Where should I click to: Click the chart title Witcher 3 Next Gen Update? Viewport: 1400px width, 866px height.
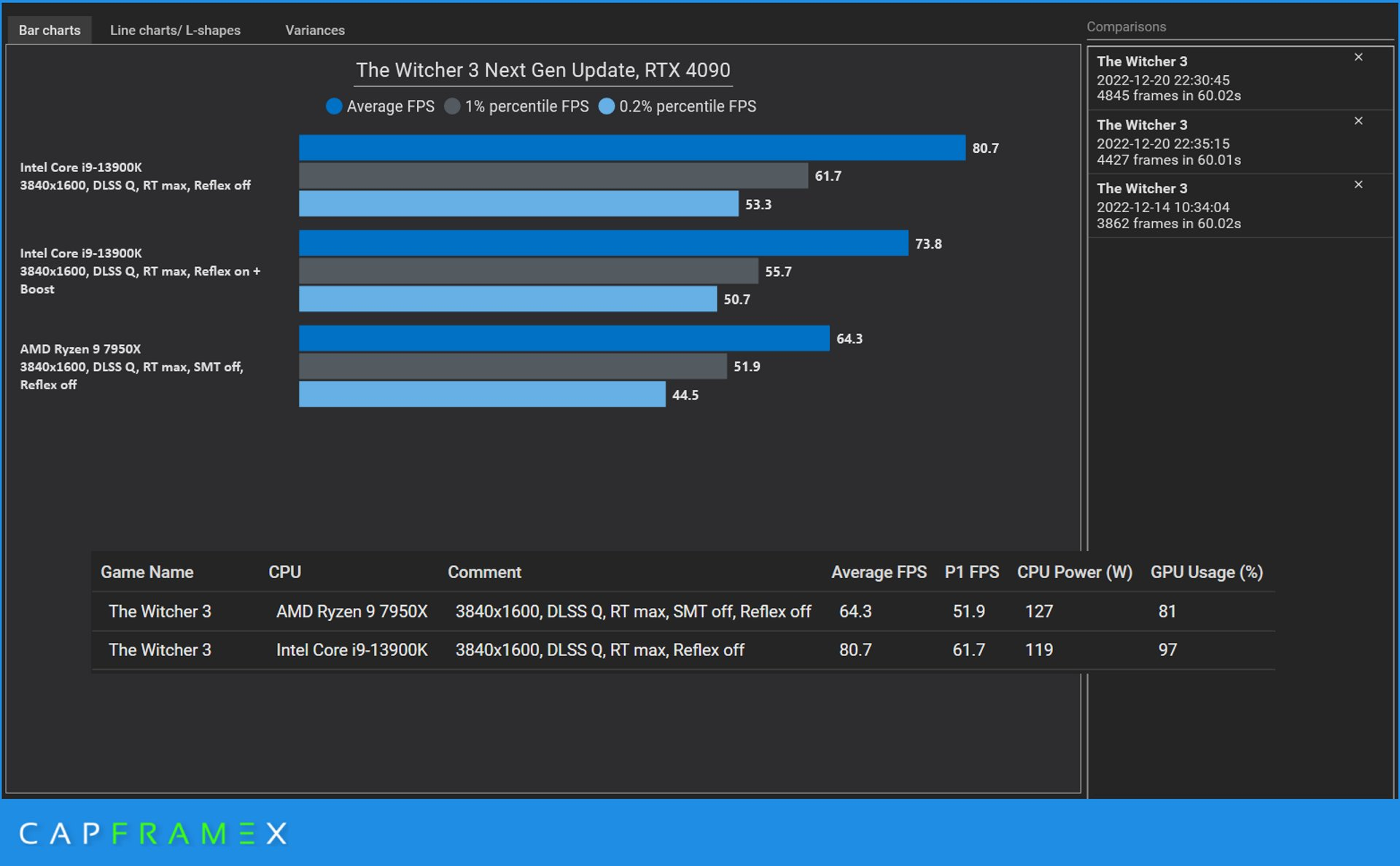(542, 70)
